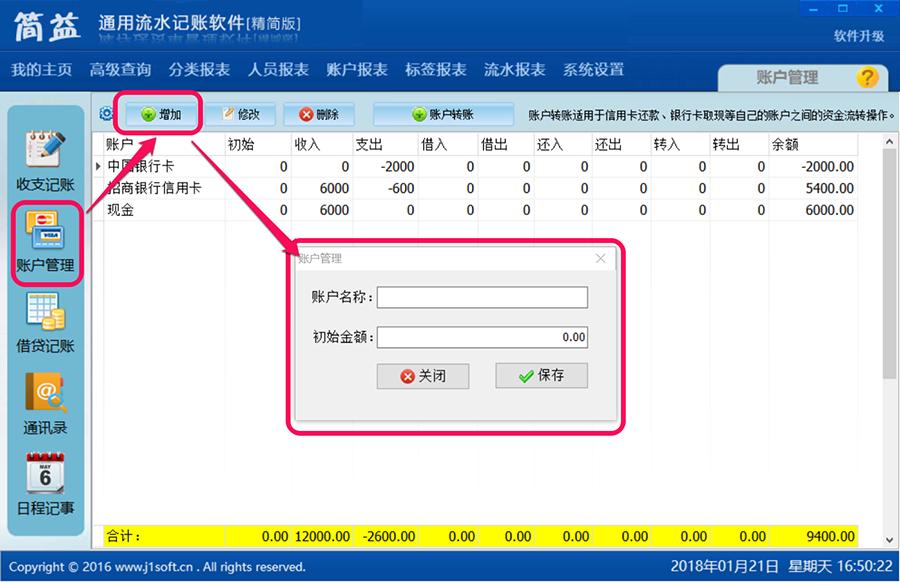Screen dimensions: 900x582
Task: Click the 删除 delete button
Action: [319, 114]
